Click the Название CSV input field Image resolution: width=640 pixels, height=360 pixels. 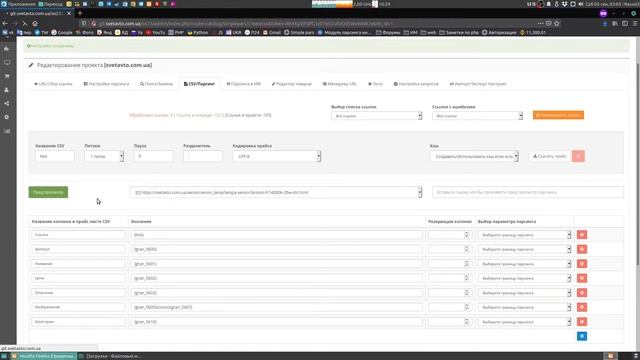[x=55, y=156]
